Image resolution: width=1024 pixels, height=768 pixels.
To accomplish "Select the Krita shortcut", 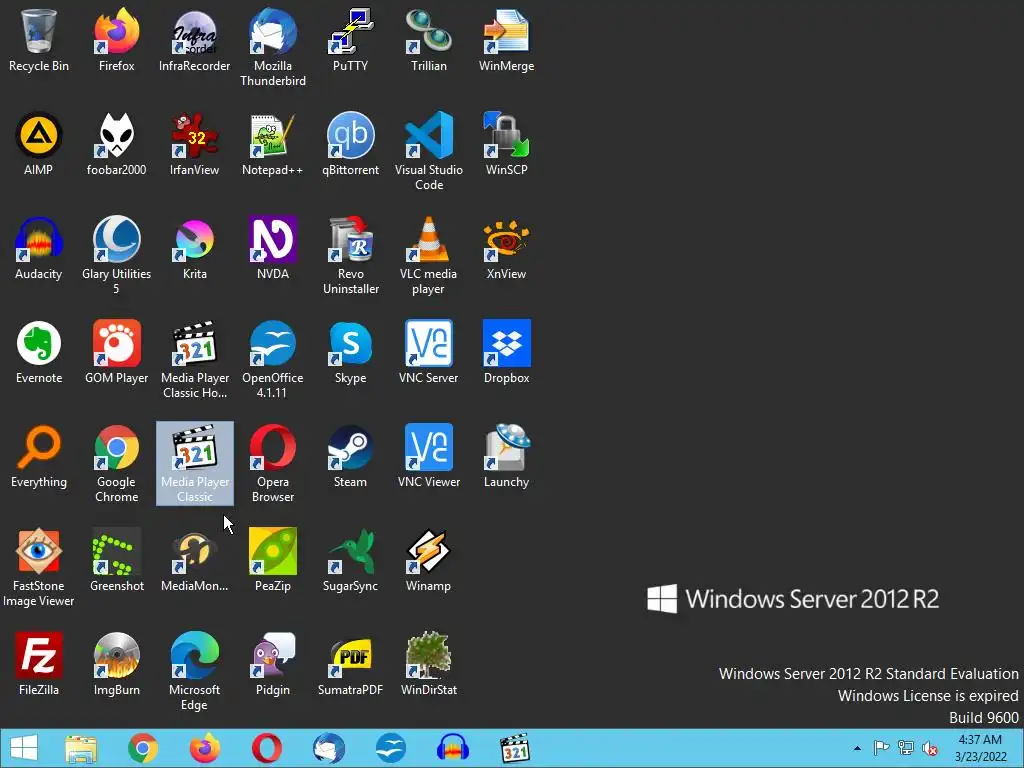I will pyautogui.click(x=195, y=248).
